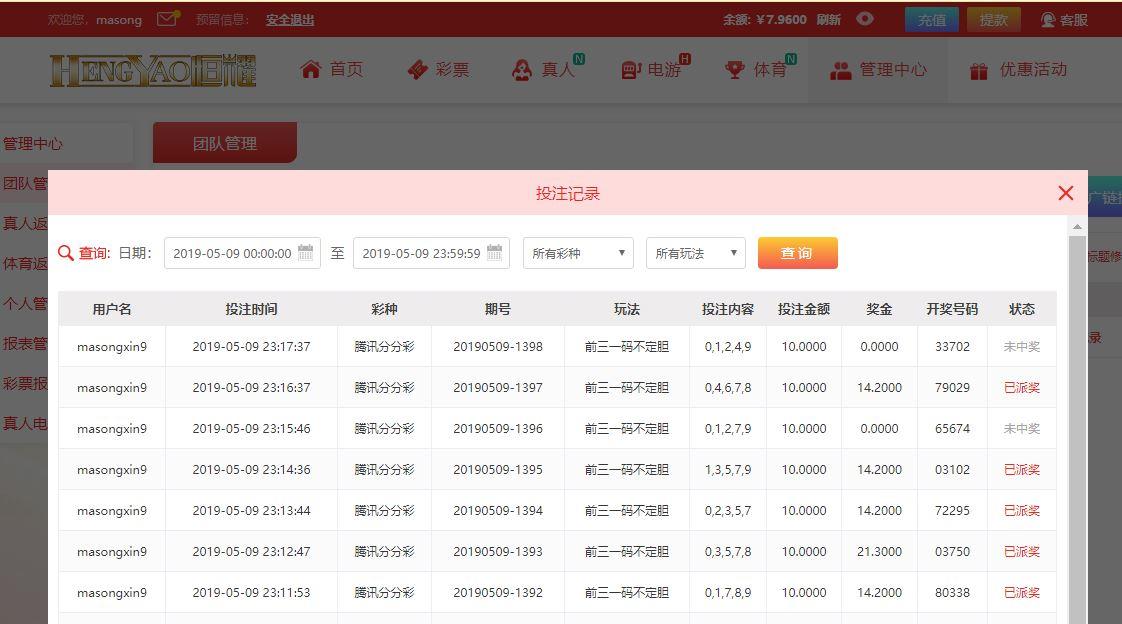Open the gift icon 优惠活动

point(979,70)
